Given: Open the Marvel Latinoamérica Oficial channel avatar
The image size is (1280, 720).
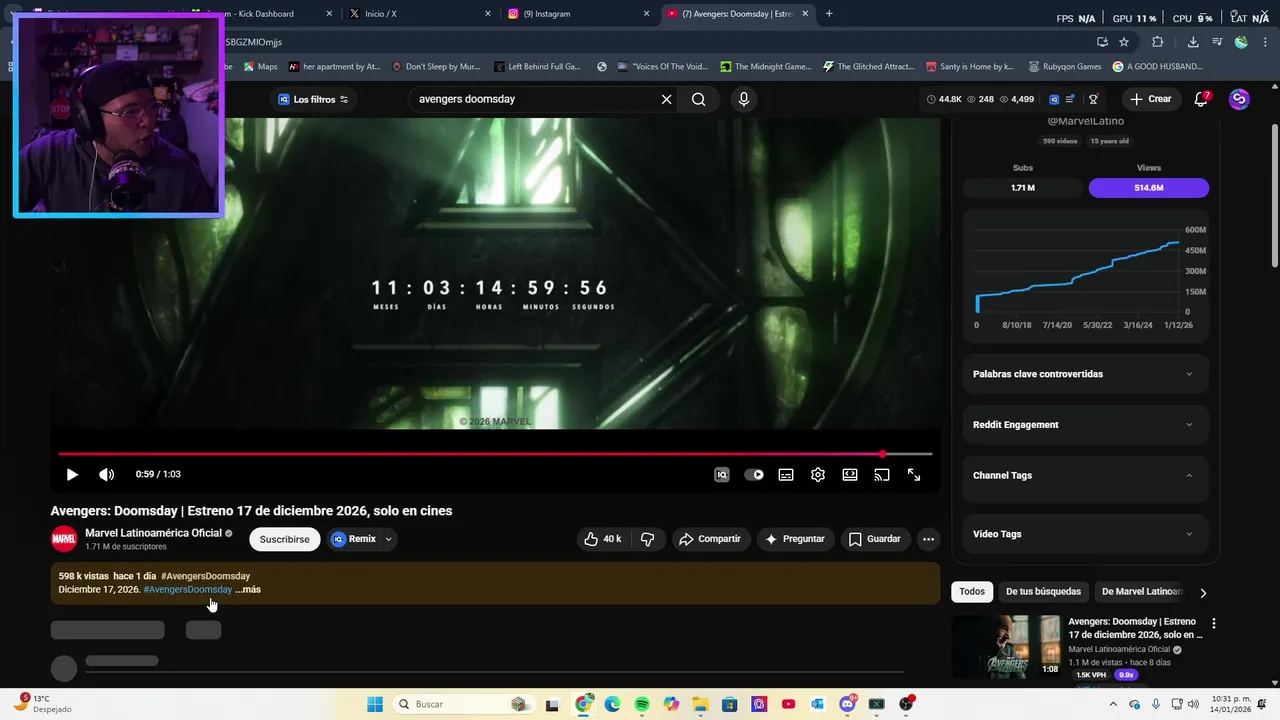Looking at the screenshot, I should [x=64, y=539].
